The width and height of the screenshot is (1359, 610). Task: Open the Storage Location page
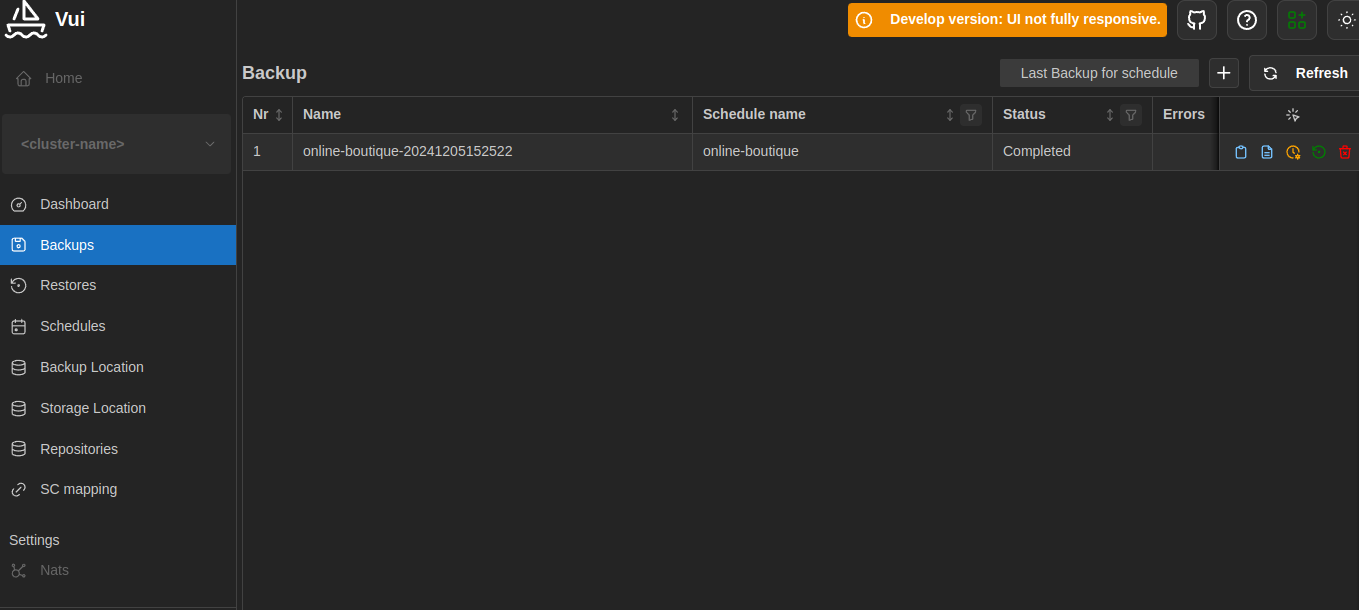point(92,408)
